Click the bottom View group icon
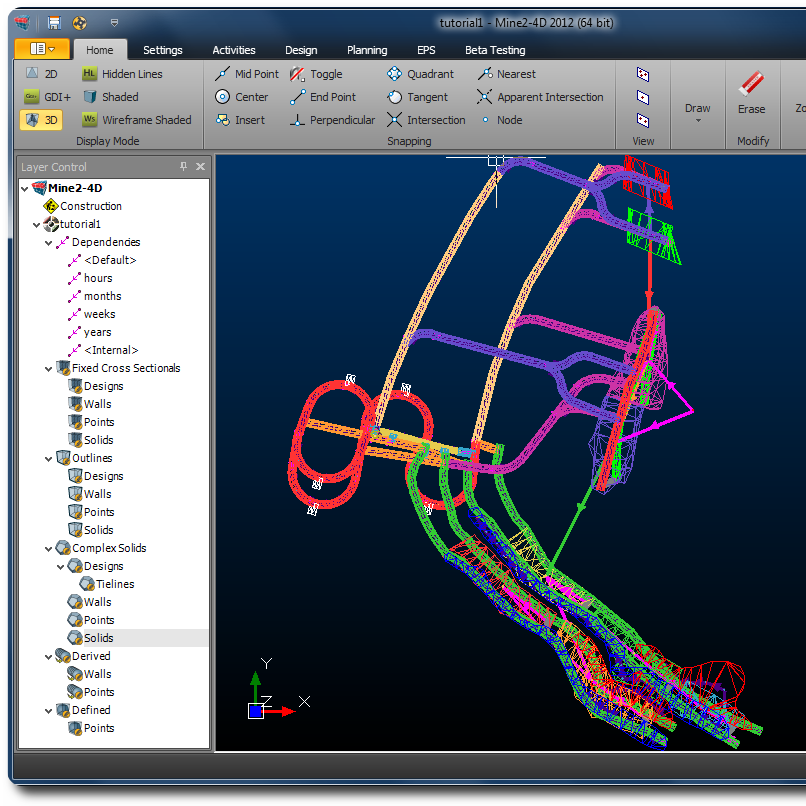806x806 pixels. pos(643,120)
